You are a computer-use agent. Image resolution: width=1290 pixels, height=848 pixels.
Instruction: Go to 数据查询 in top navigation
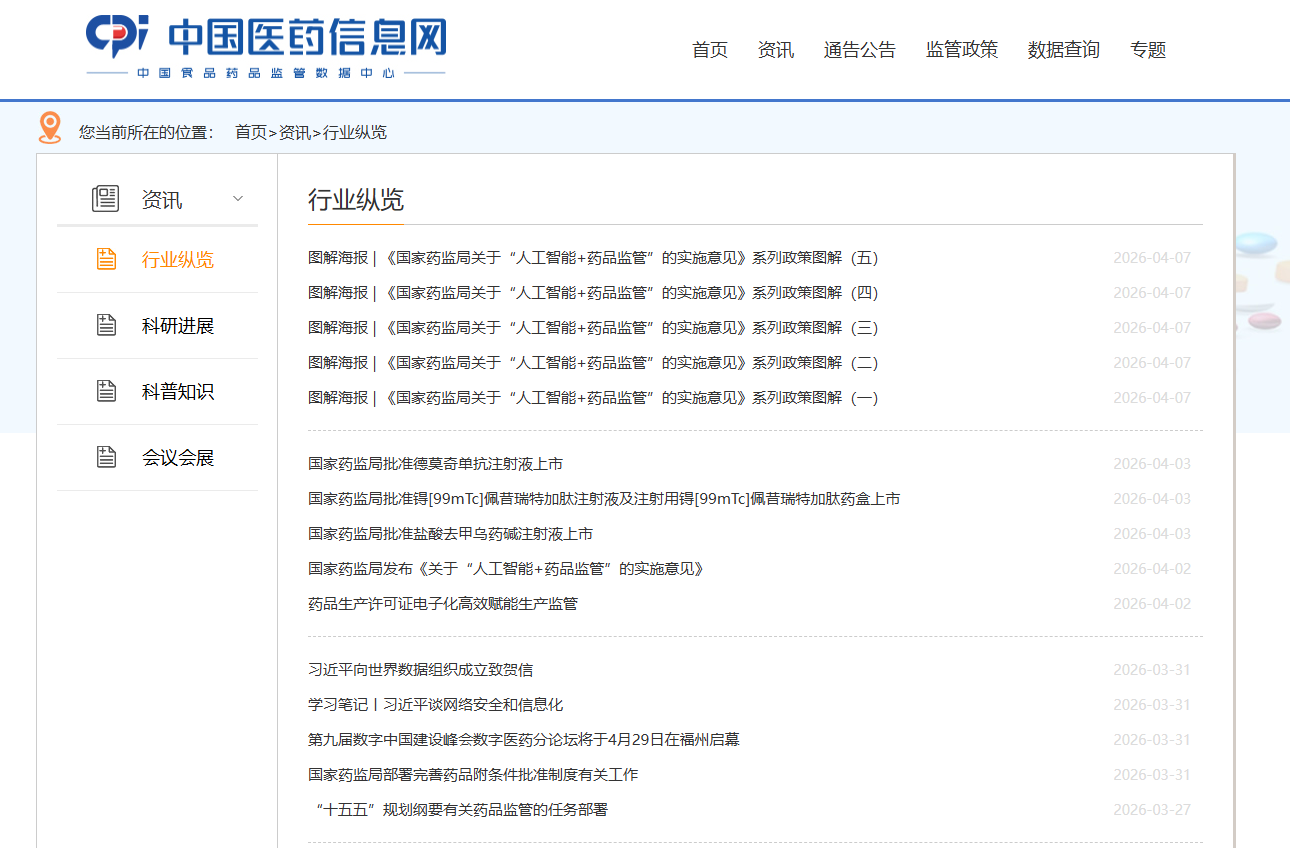pos(1063,50)
